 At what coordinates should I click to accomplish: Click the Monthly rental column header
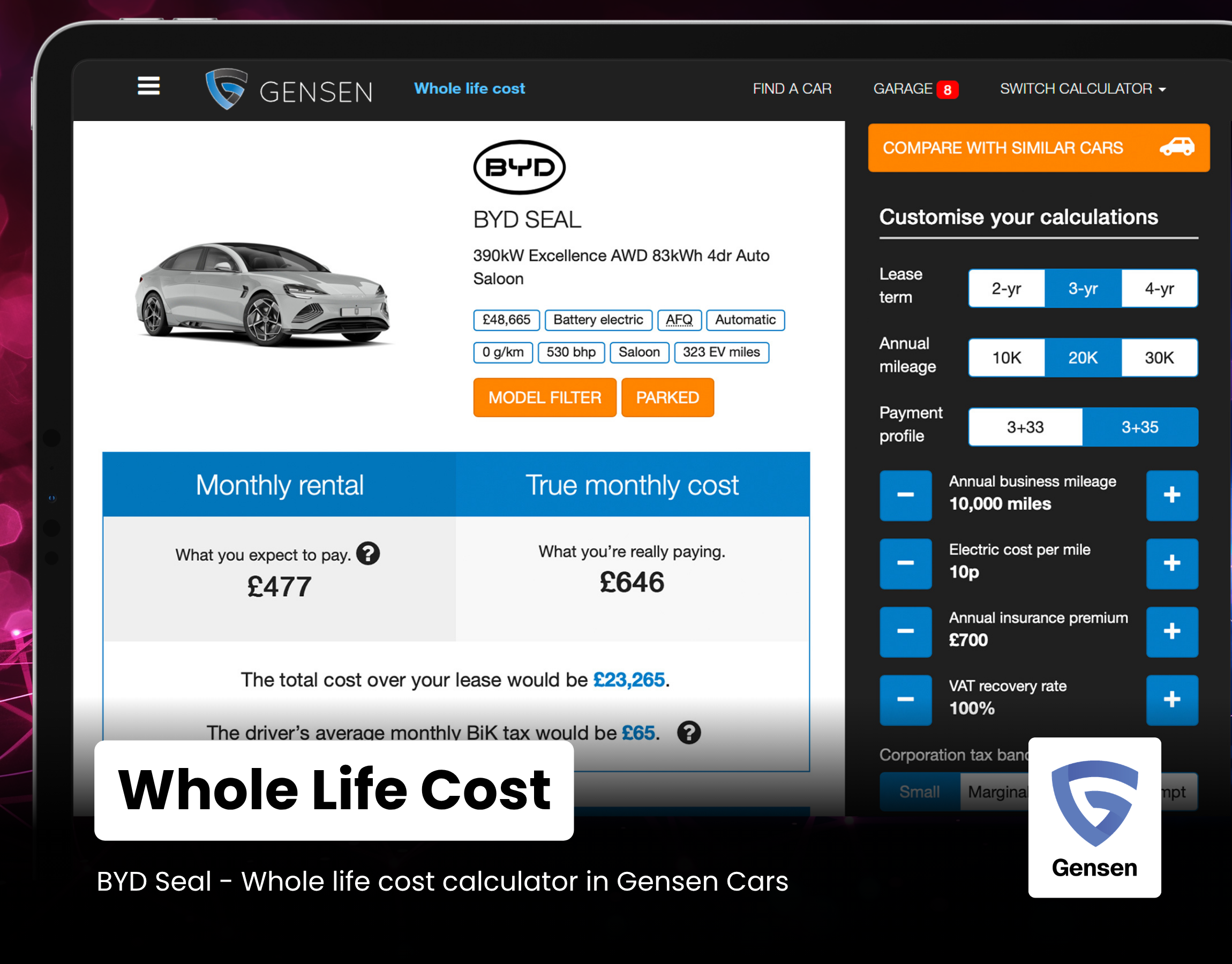[280, 485]
